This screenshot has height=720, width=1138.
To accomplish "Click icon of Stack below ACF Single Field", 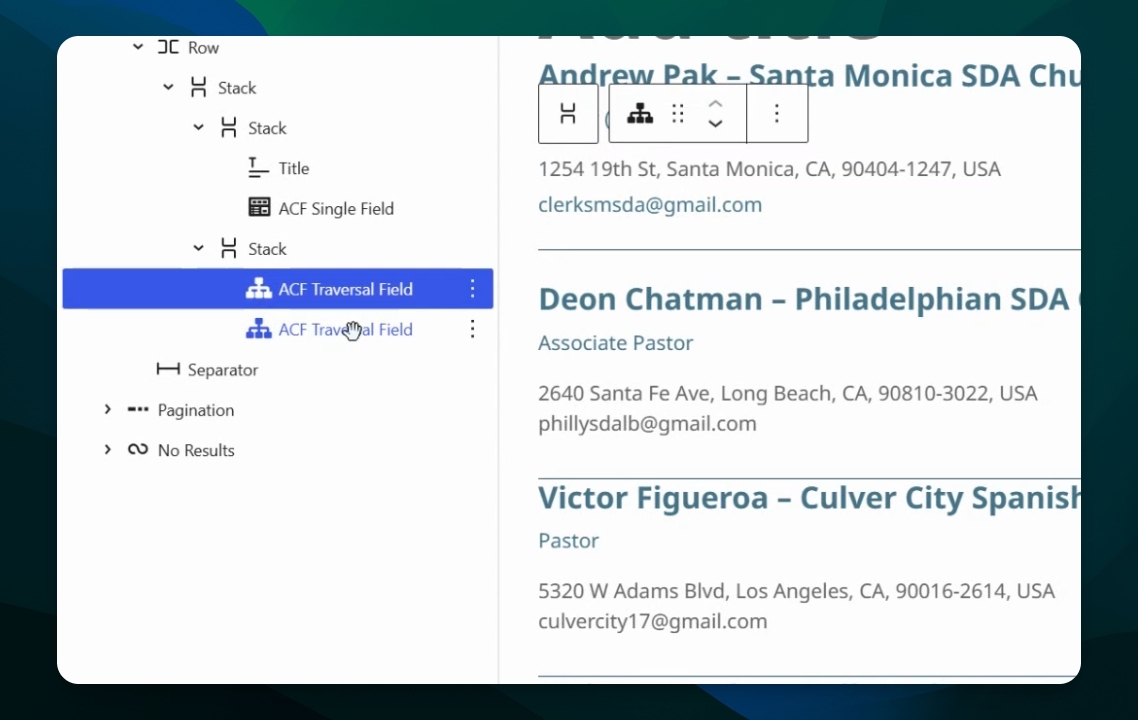I will (229, 248).
